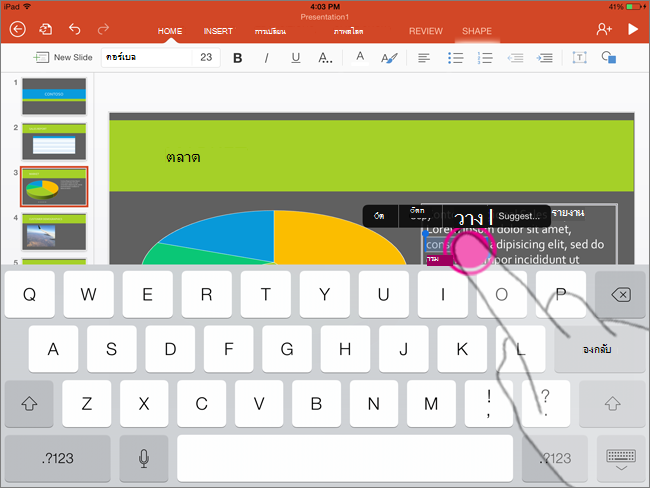Tap the right shift key
This screenshot has height=488, width=650.
click(612, 403)
